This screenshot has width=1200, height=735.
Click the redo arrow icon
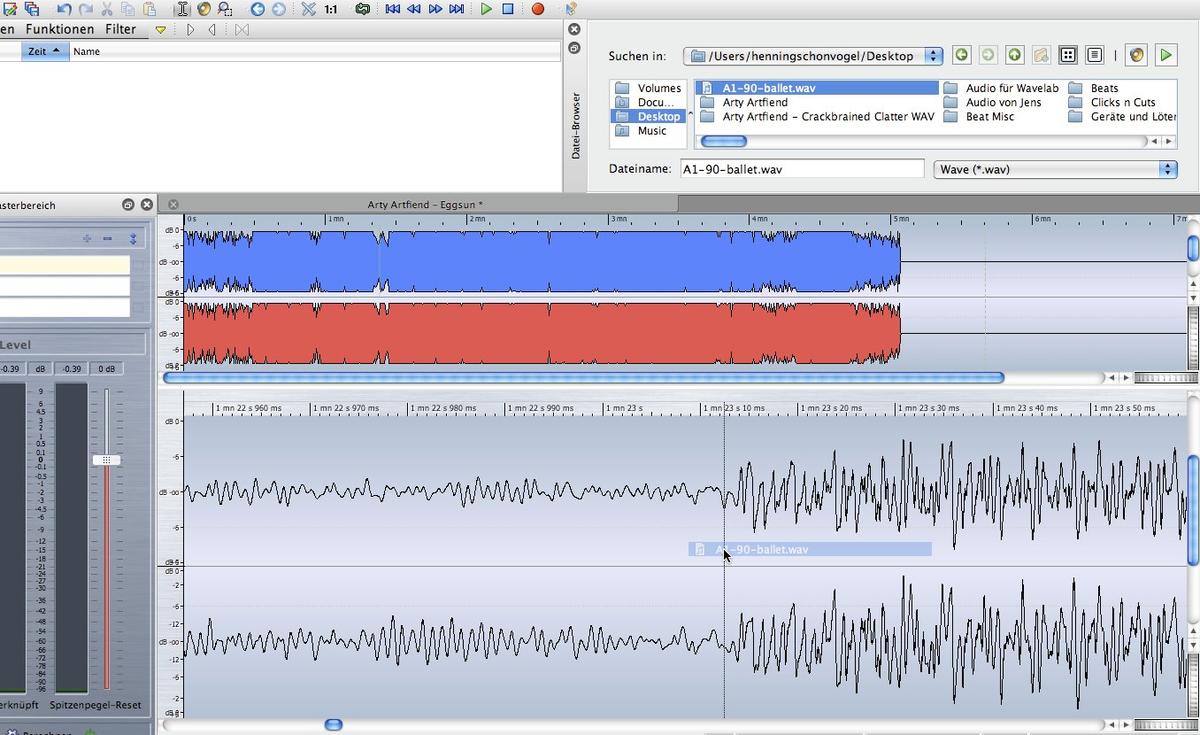coord(84,9)
